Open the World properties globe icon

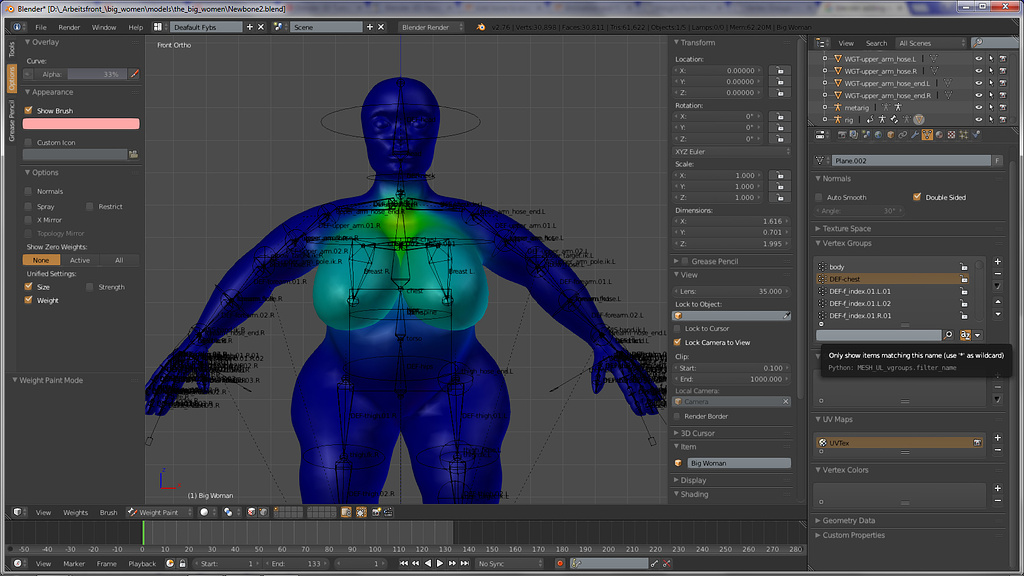click(x=878, y=135)
